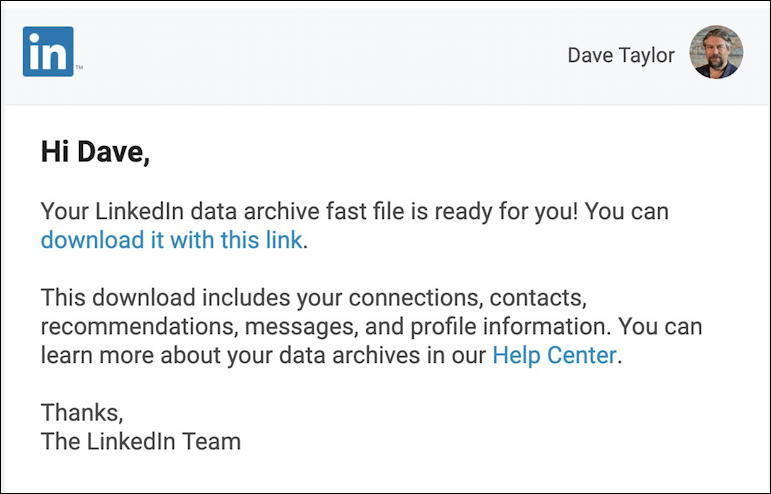The image size is (771, 494).
Task: Visit the Help Center link
Action: click(554, 355)
